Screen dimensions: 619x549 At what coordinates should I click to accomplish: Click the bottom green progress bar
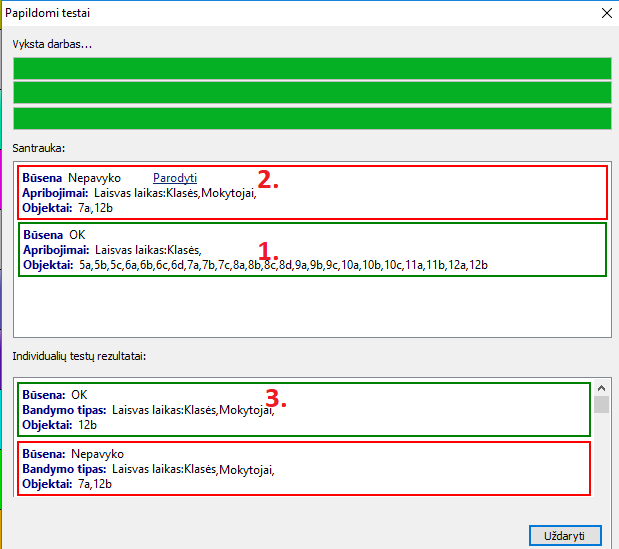tap(311, 118)
